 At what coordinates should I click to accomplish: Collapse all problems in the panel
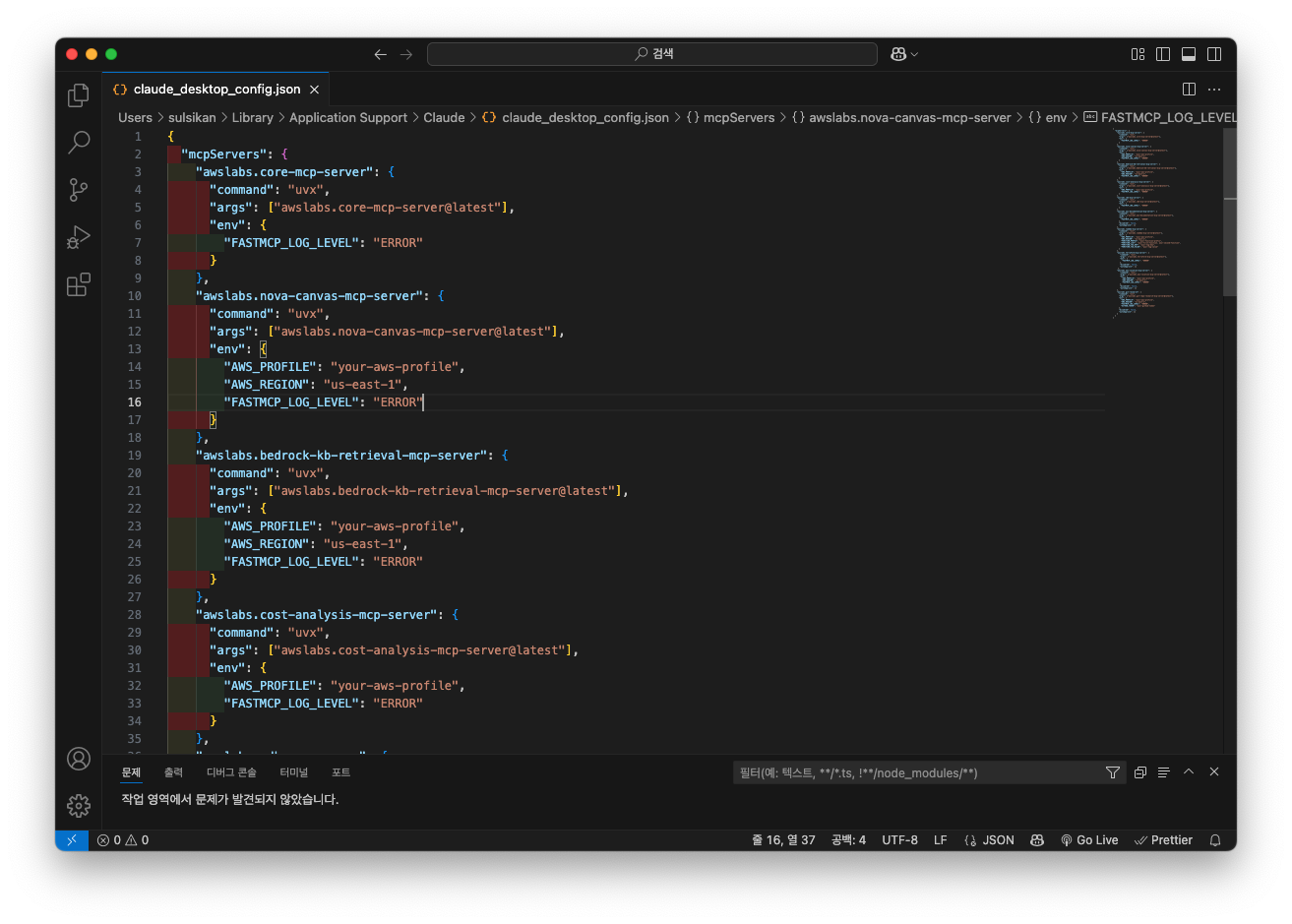point(1140,772)
